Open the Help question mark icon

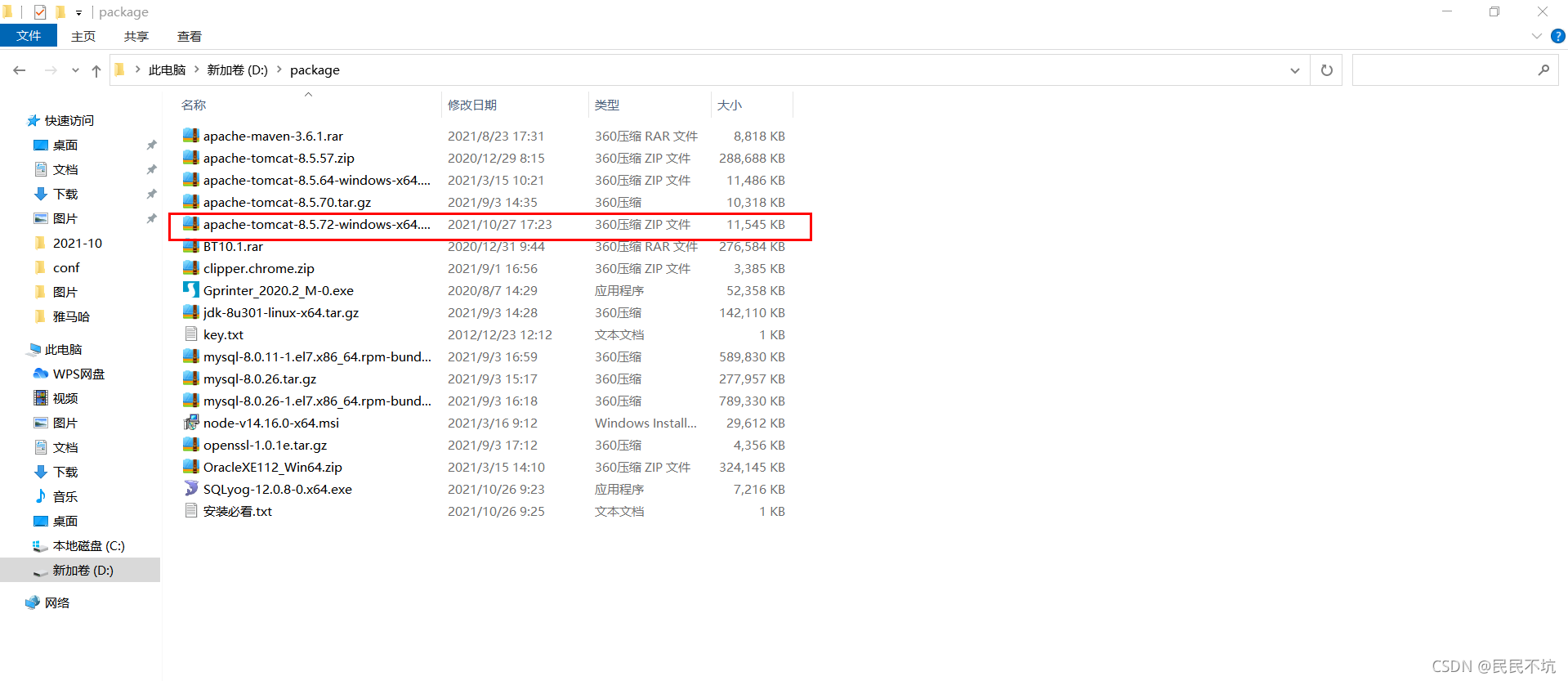point(1558,36)
